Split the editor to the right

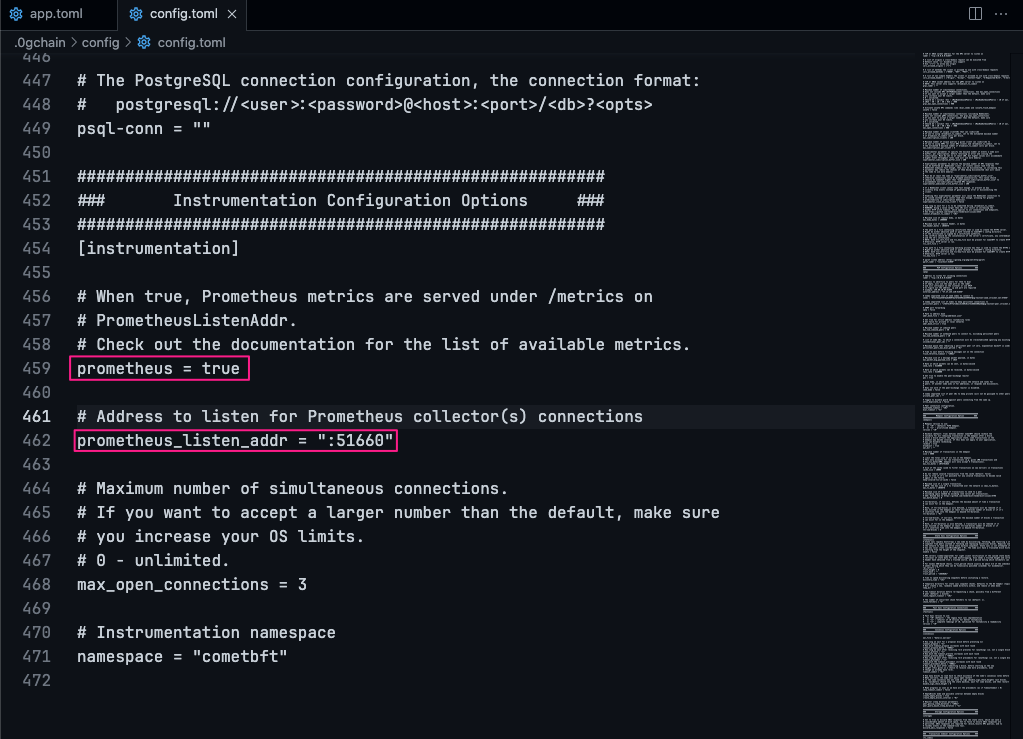(x=976, y=14)
